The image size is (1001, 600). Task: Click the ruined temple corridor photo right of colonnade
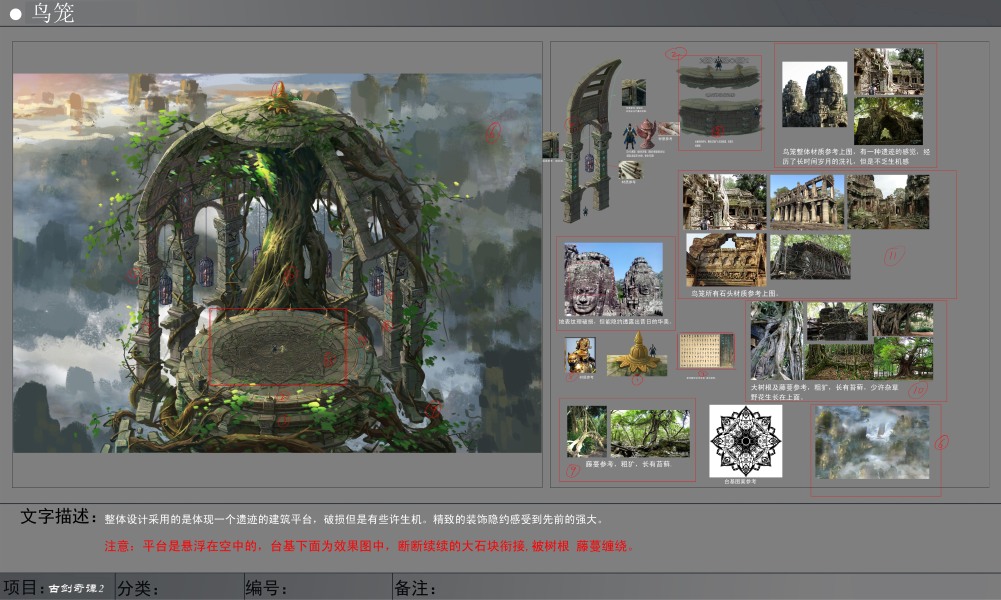888,202
